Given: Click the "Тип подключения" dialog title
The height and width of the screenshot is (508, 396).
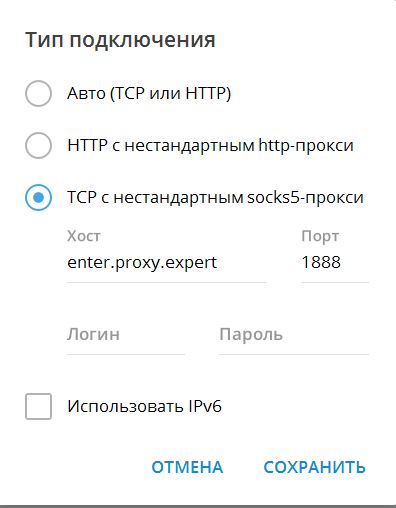Looking at the screenshot, I should (x=120, y=40).
